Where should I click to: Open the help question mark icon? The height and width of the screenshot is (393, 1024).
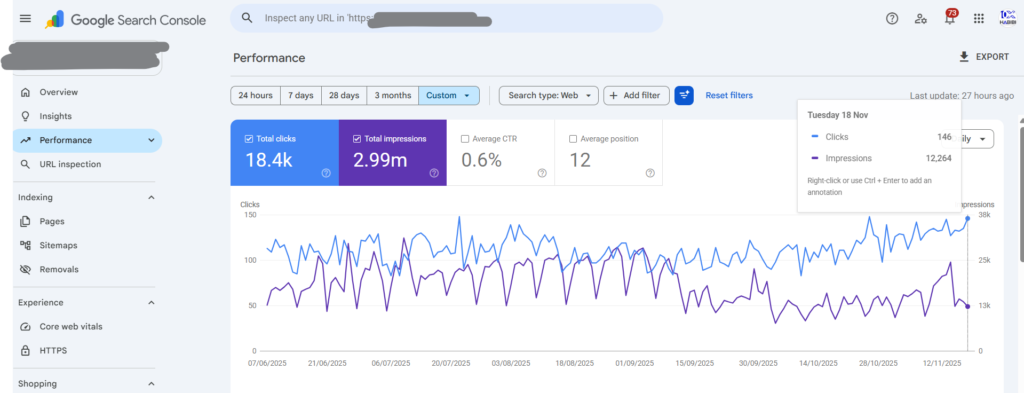coord(892,18)
